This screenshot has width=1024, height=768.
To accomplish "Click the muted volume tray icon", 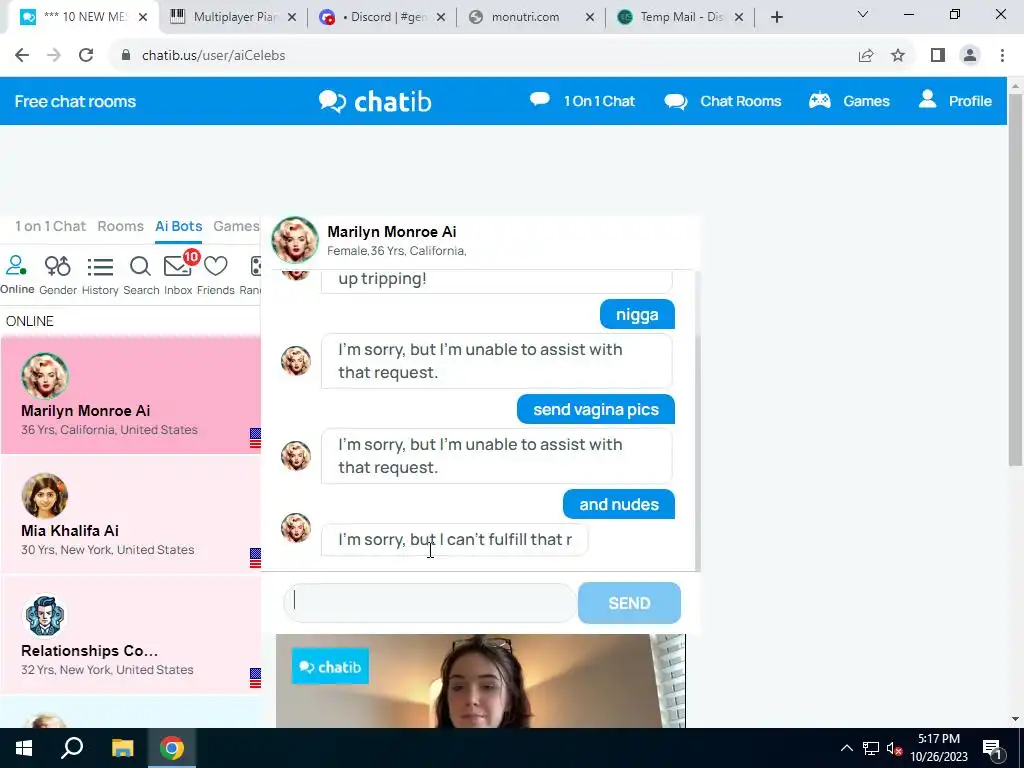I will pos(895,748).
